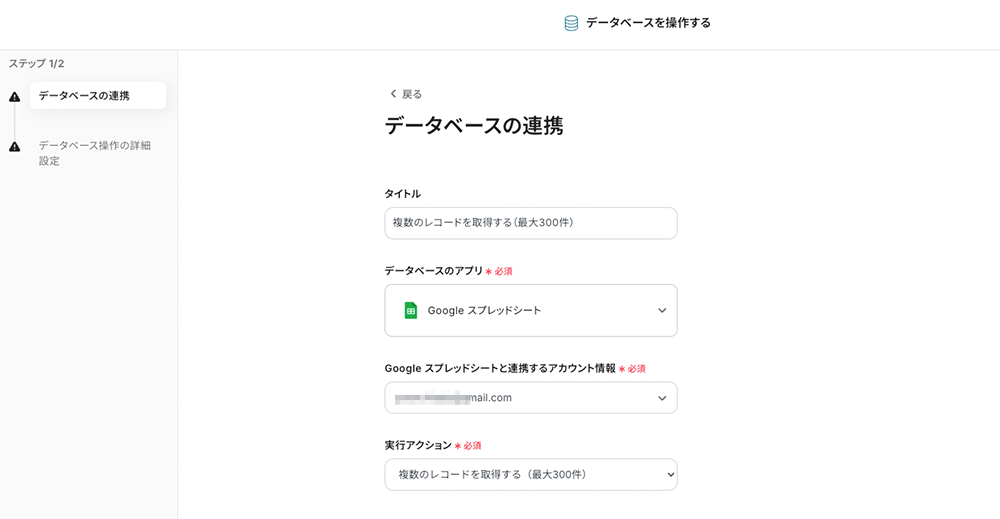Click the red asterisk beside データベースのアプリ label

(x=489, y=271)
